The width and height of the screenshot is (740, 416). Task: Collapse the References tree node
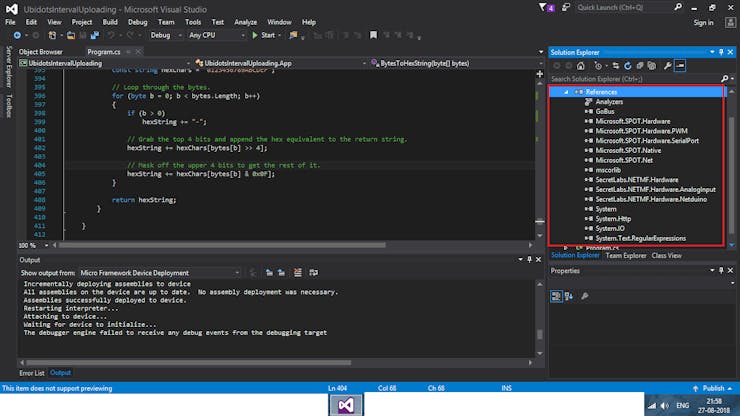(x=566, y=92)
